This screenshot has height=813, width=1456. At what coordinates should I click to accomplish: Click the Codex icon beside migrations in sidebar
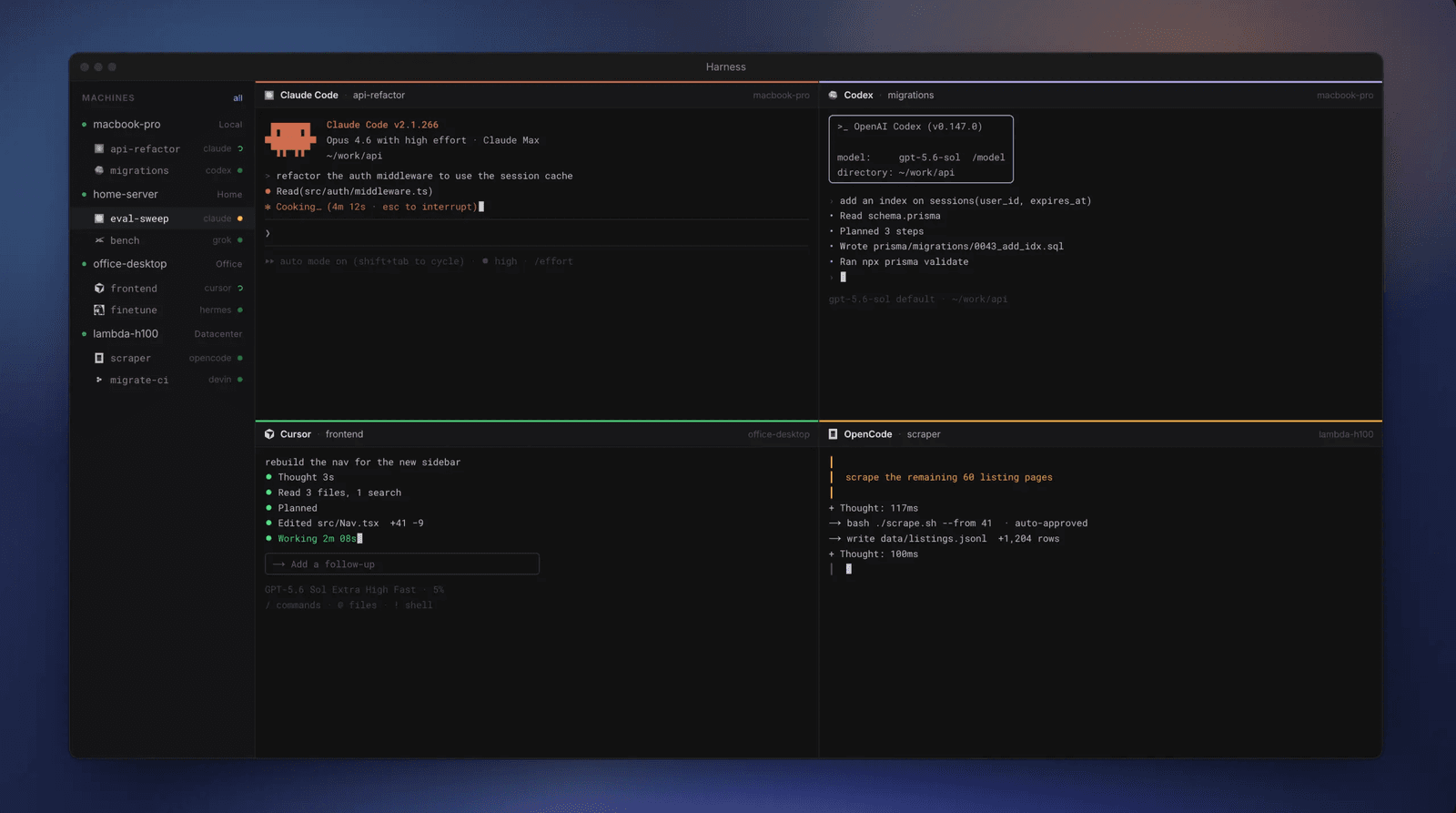[x=99, y=170]
